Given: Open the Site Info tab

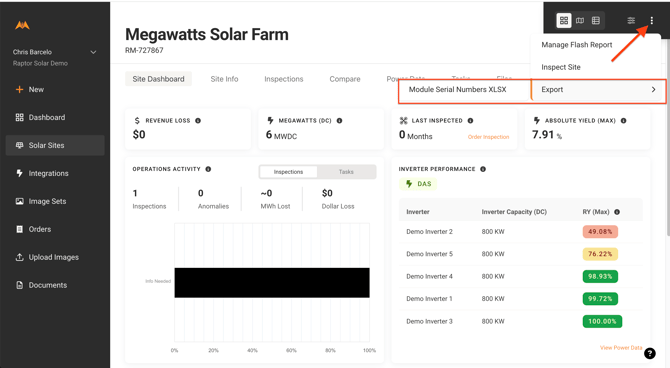Looking at the screenshot, I should click(x=224, y=79).
